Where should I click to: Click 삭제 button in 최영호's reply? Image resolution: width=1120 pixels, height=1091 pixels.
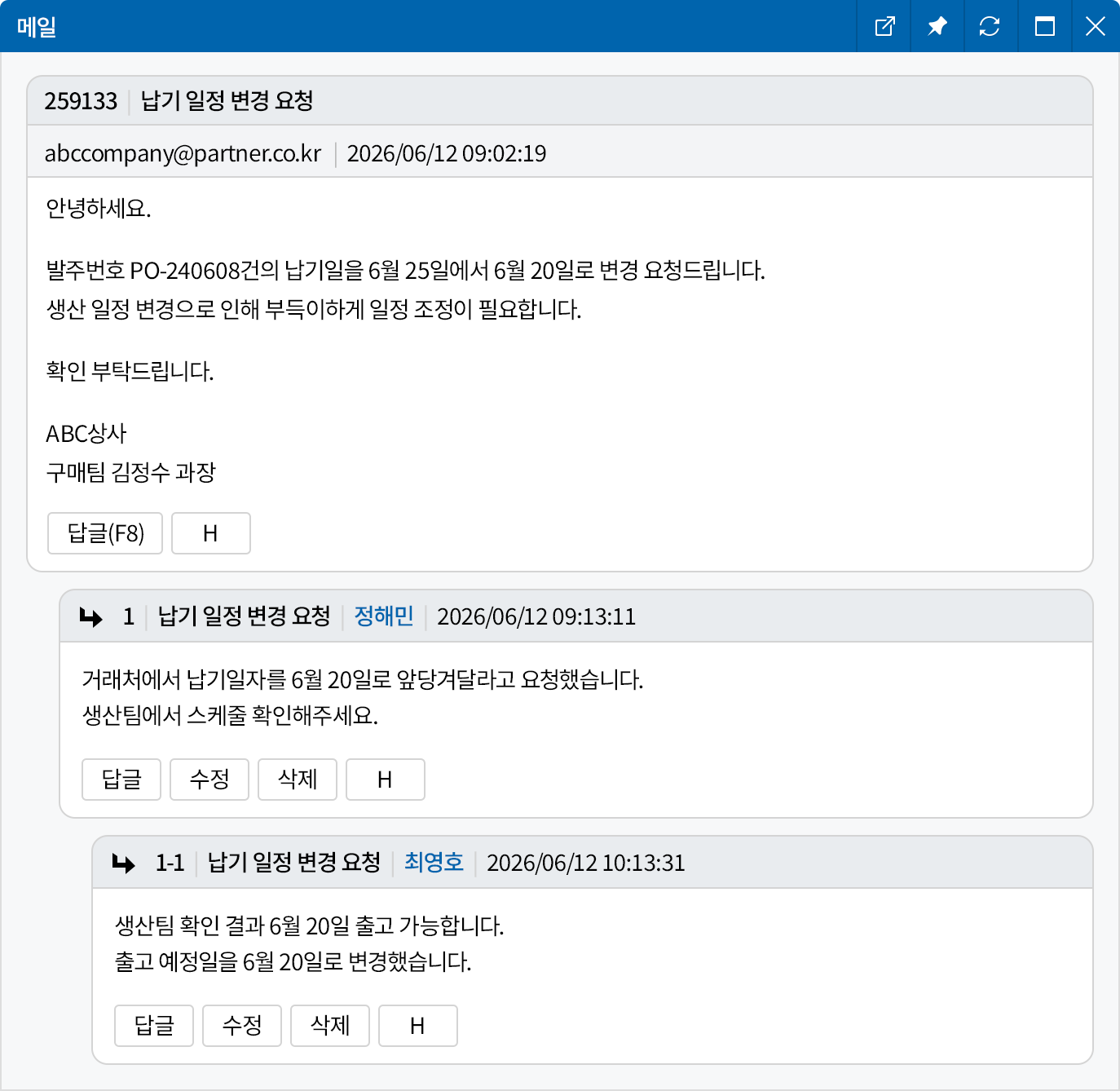(x=330, y=1026)
